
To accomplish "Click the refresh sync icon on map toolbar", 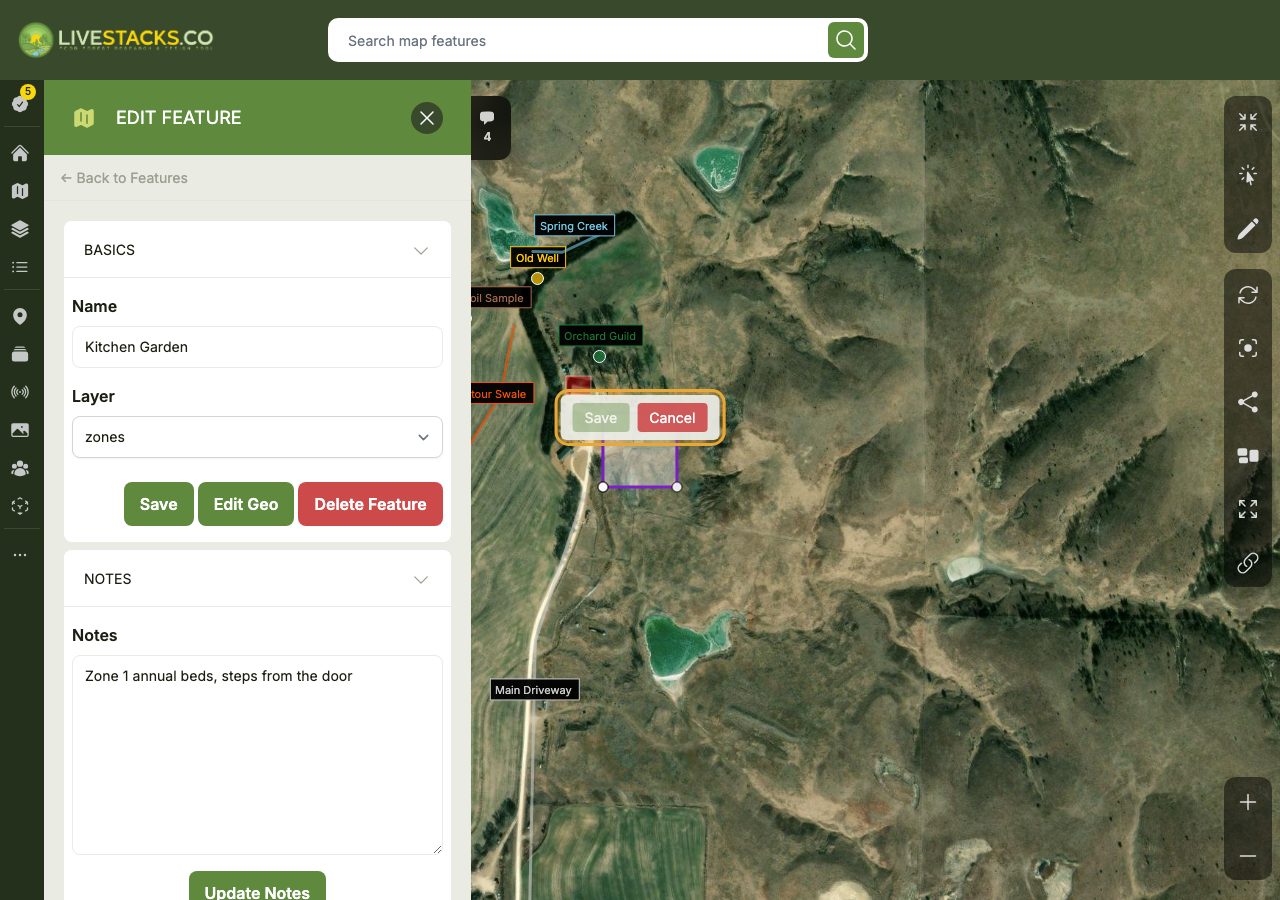I will (x=1248, y=295).
